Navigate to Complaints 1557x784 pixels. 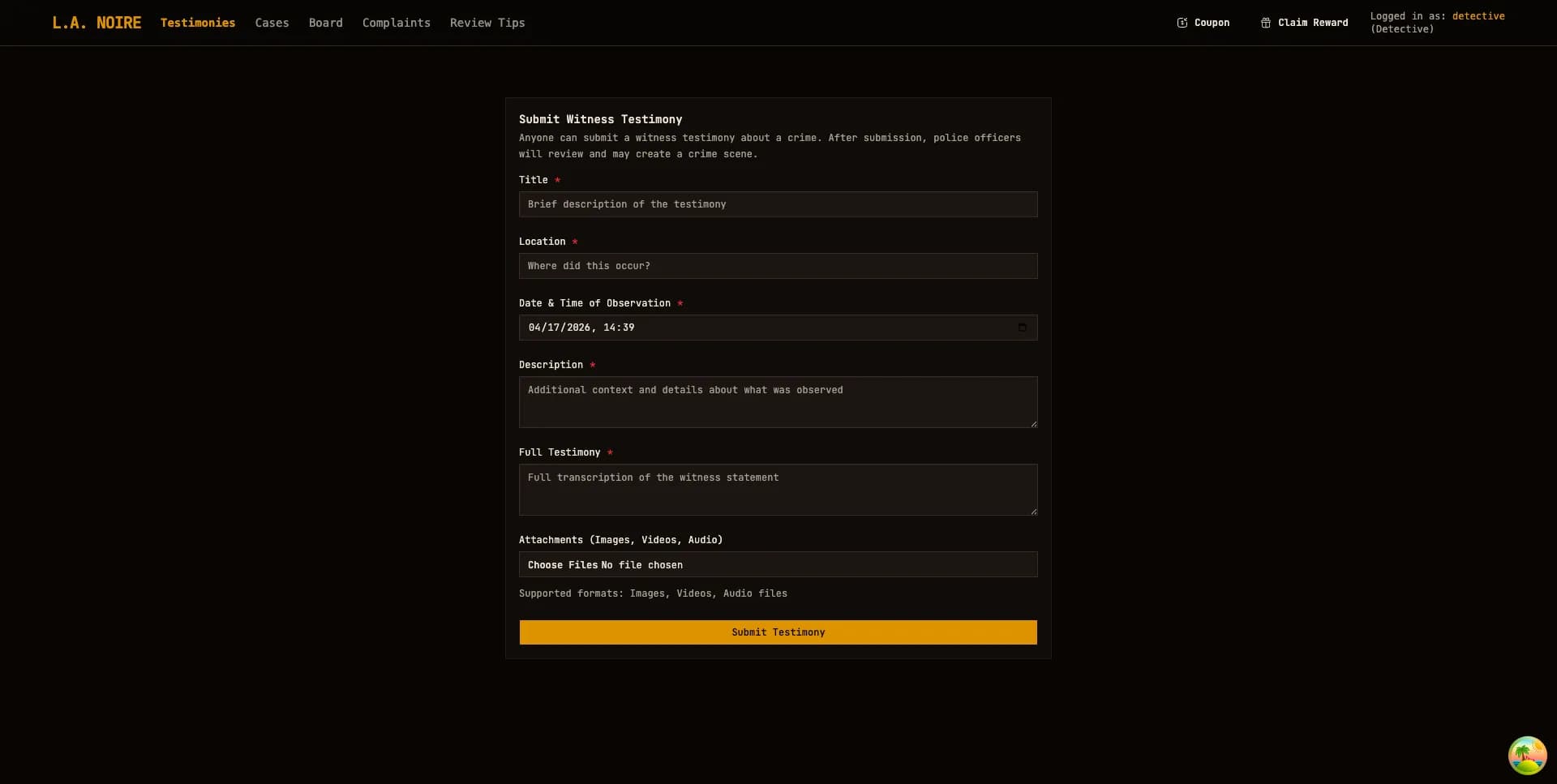click(397, 23)
